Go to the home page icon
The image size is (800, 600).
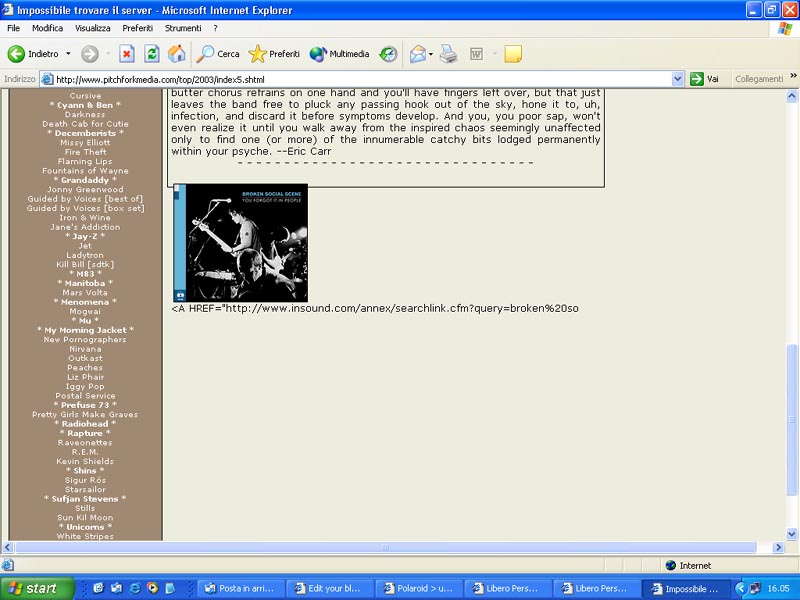[x=177, y=54]
